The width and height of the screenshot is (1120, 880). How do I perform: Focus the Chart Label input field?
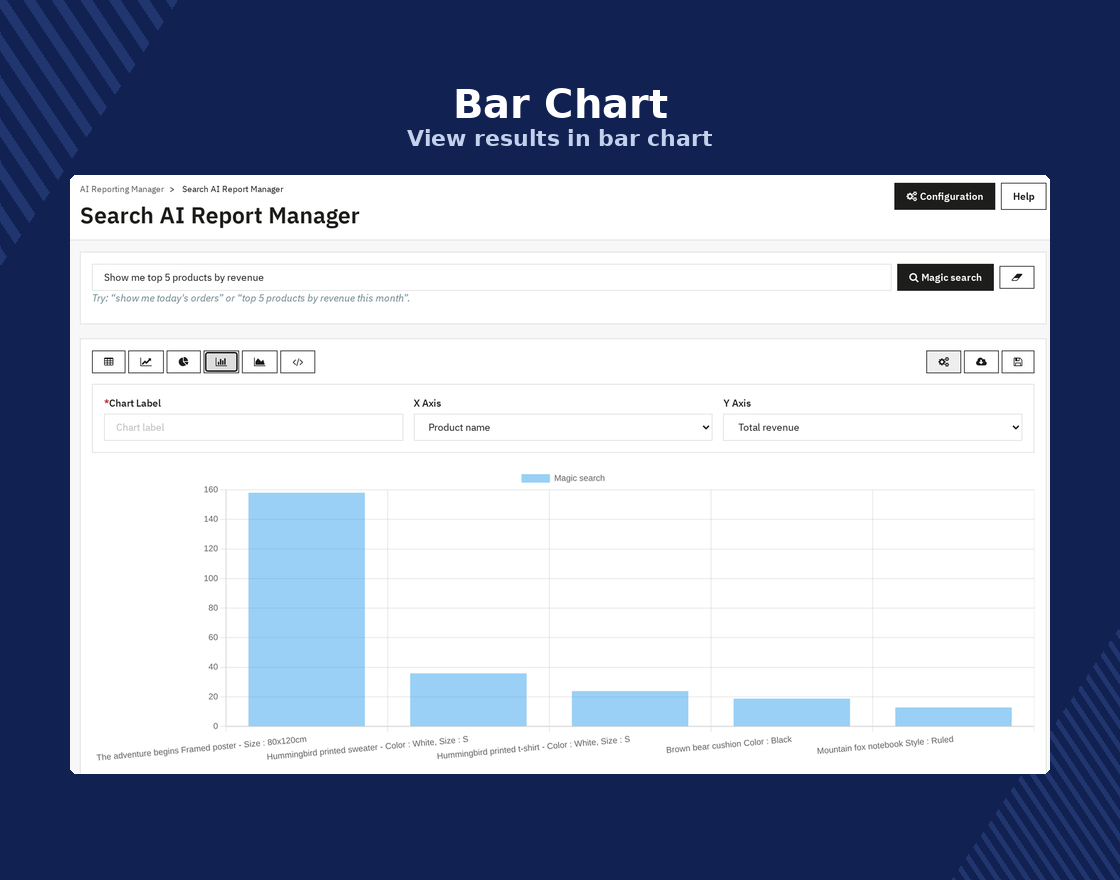click(254, 427)
